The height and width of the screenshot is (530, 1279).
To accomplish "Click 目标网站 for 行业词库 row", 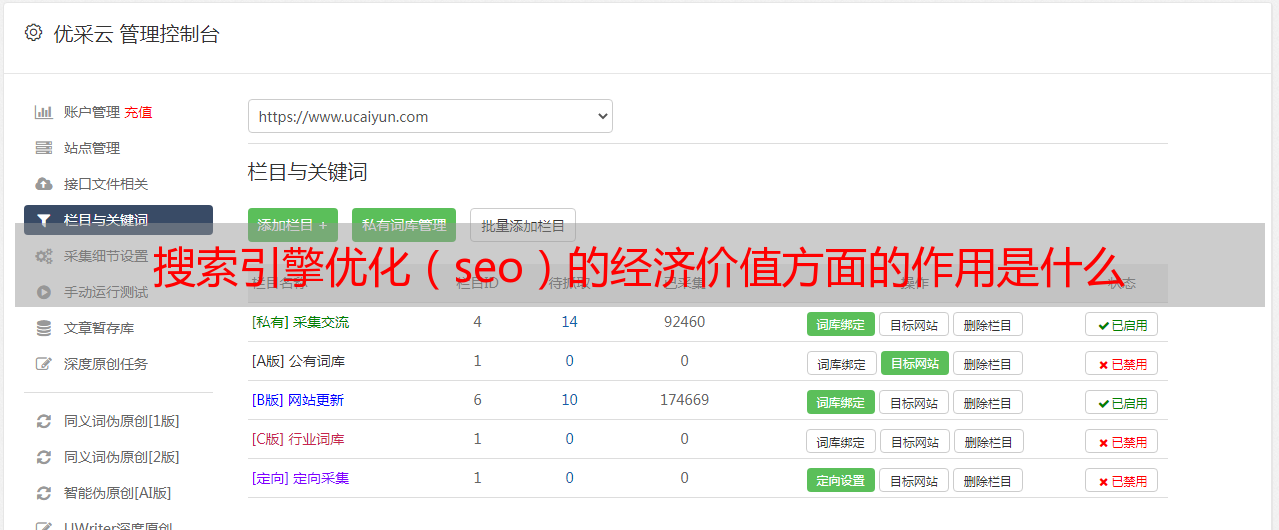I will 915,441.
